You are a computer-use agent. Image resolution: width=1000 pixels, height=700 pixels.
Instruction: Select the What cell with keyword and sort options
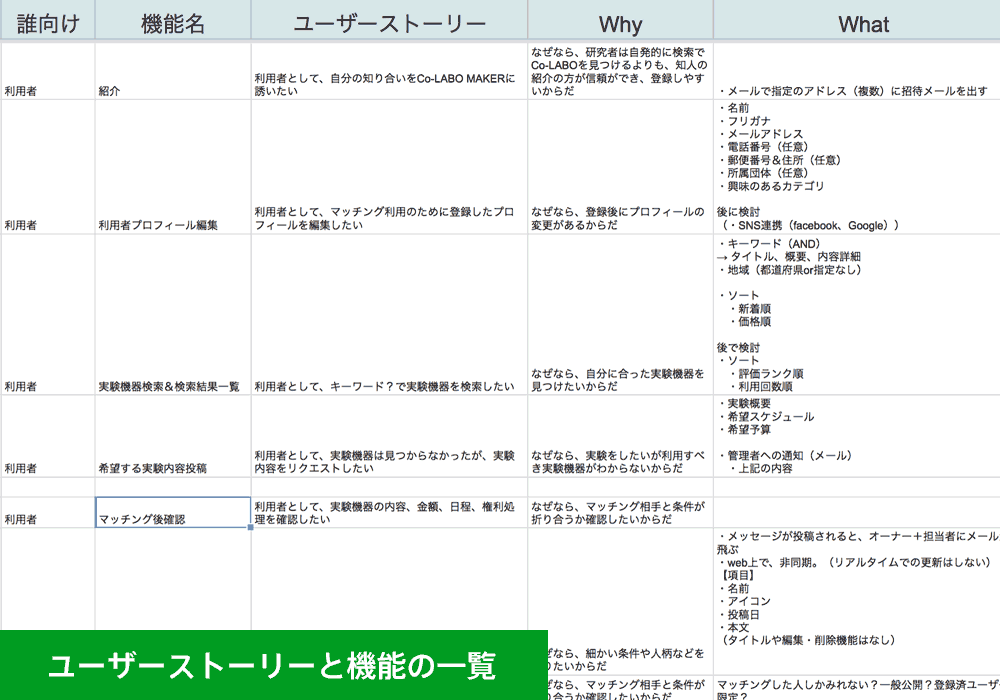point(856,314)
